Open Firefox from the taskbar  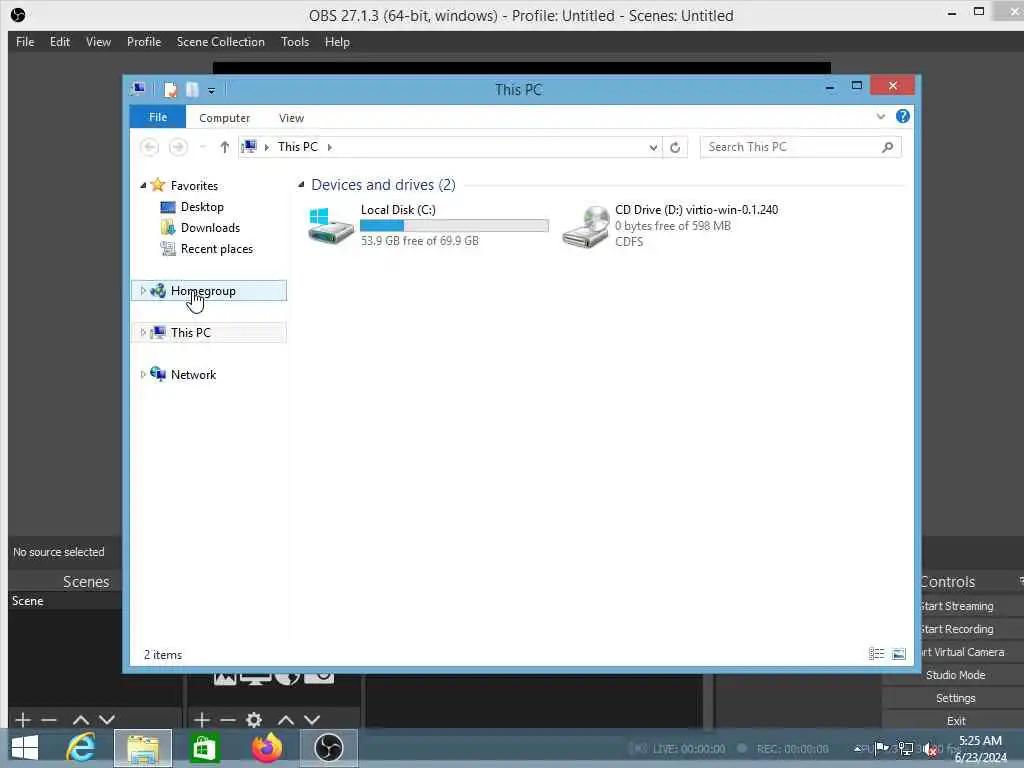(x=267, y=748)
